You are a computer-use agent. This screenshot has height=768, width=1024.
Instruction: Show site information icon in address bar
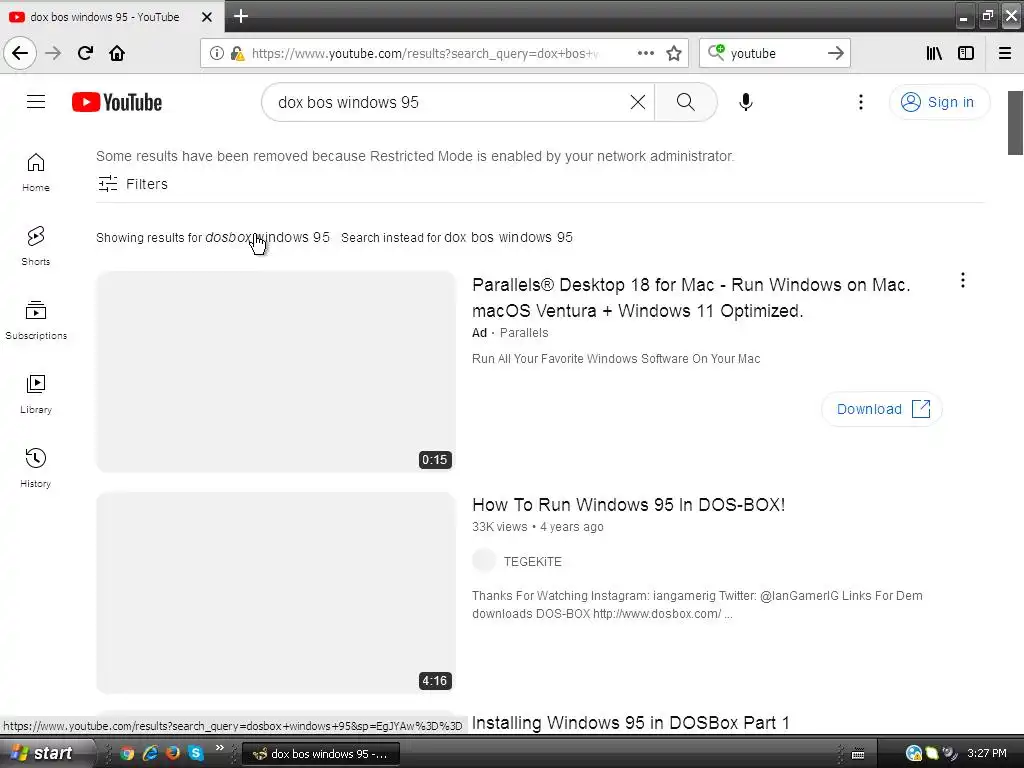[216, 53]
